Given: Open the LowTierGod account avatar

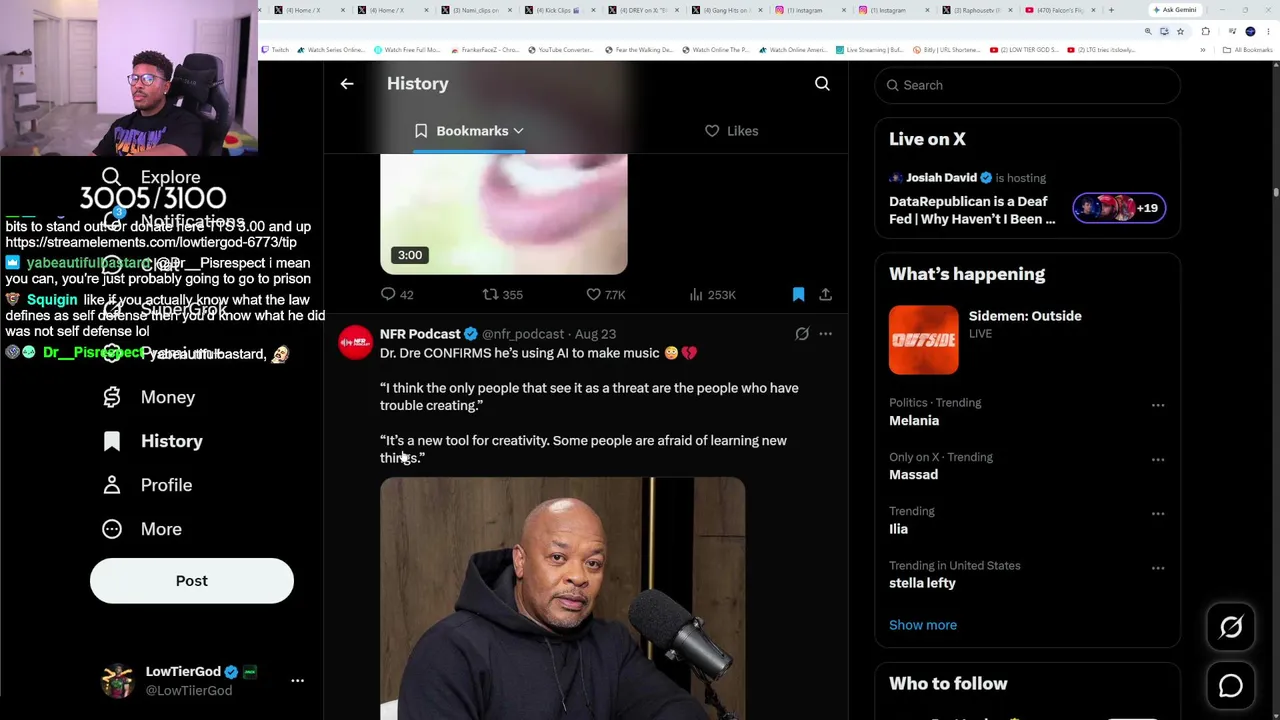Looking at the screenshot, I should 118,681.
